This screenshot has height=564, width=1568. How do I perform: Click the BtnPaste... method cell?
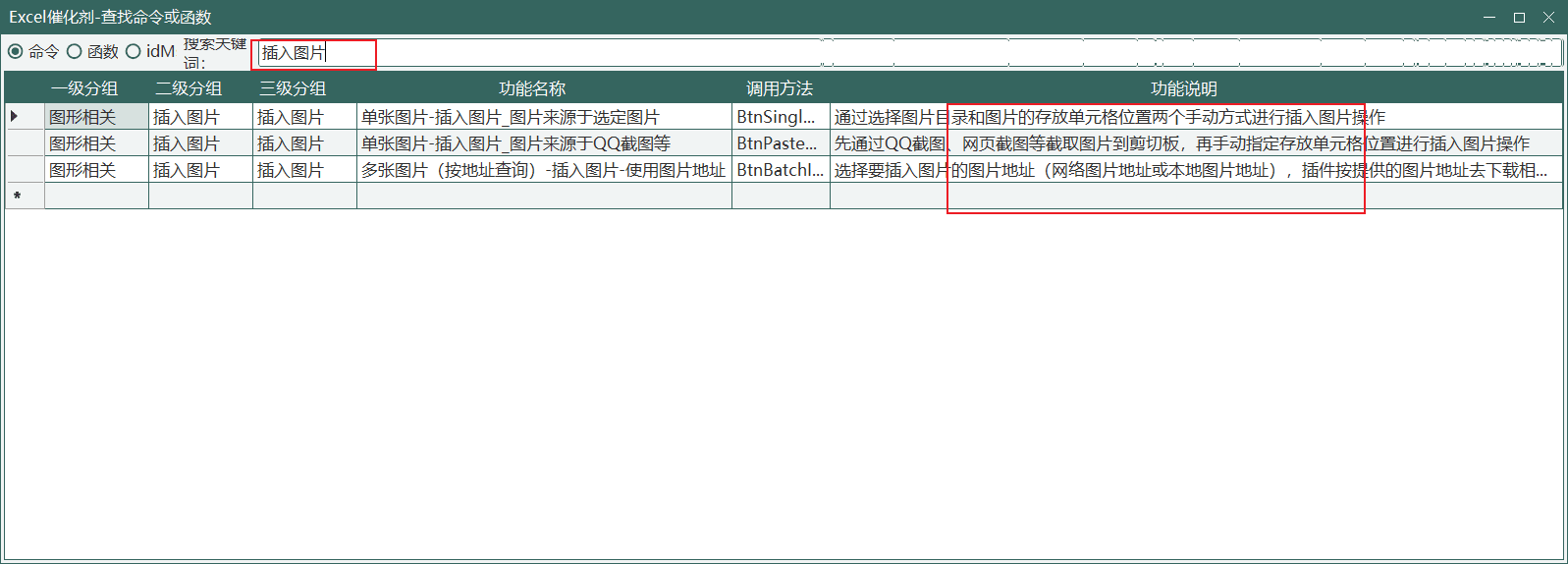tap(781, 142)
